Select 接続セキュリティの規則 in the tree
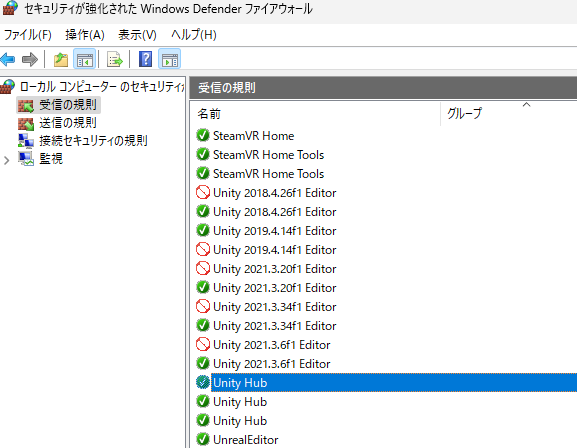Image resolution: width=577 pixels, height=448 pixels. [x=93, y=141]
